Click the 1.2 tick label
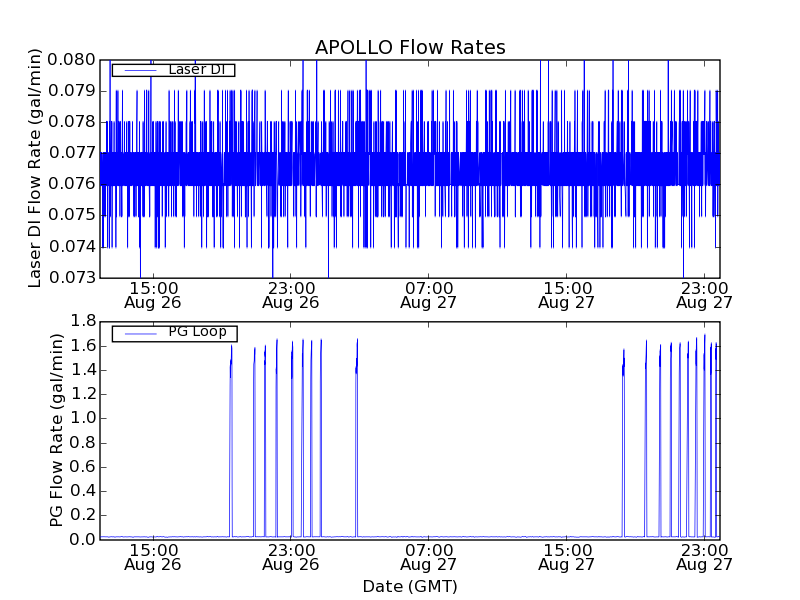 pyautogui.click(x=83, y=394)
